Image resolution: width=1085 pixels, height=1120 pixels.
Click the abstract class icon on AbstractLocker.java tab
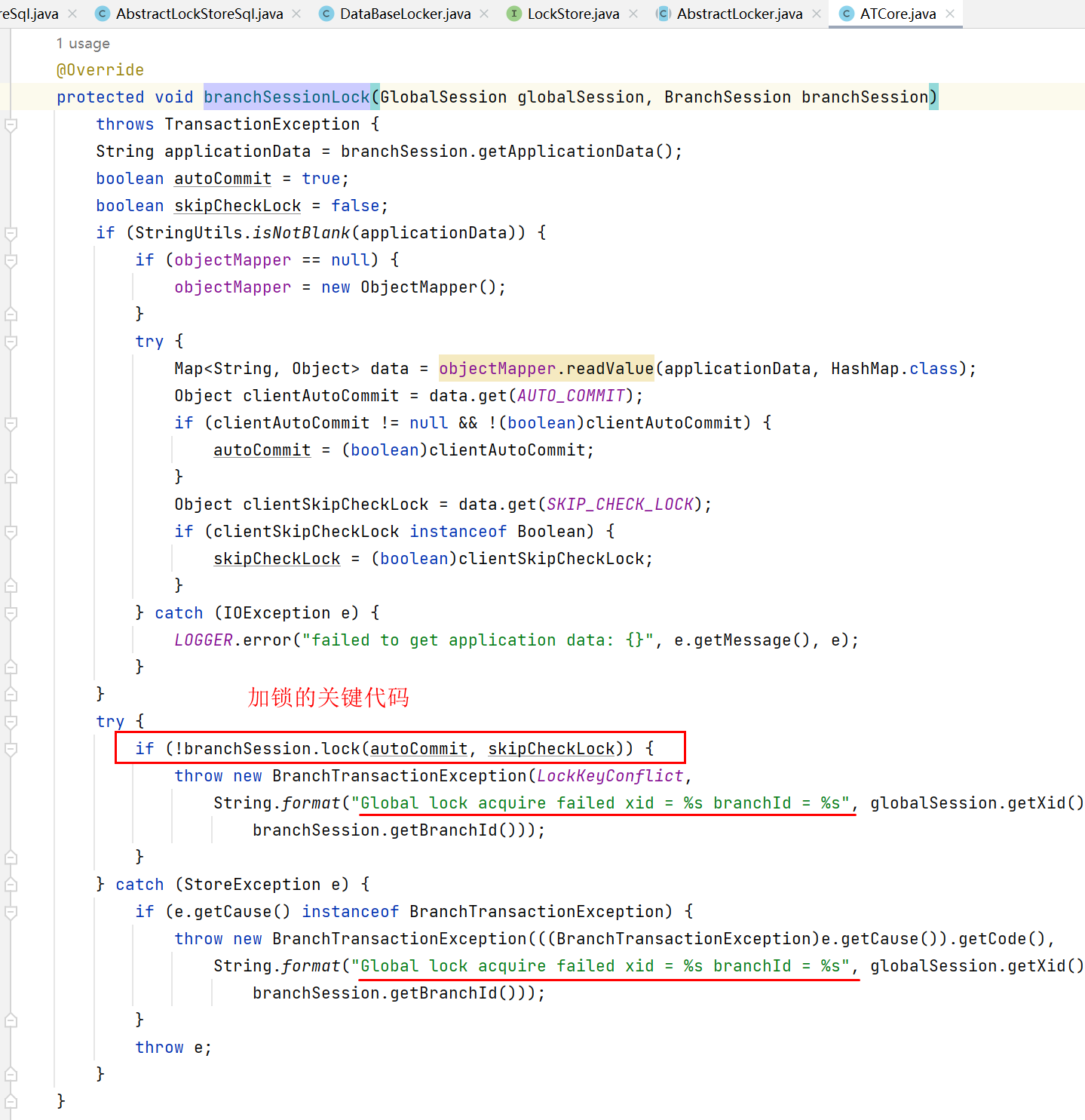(x=663, y=14)
